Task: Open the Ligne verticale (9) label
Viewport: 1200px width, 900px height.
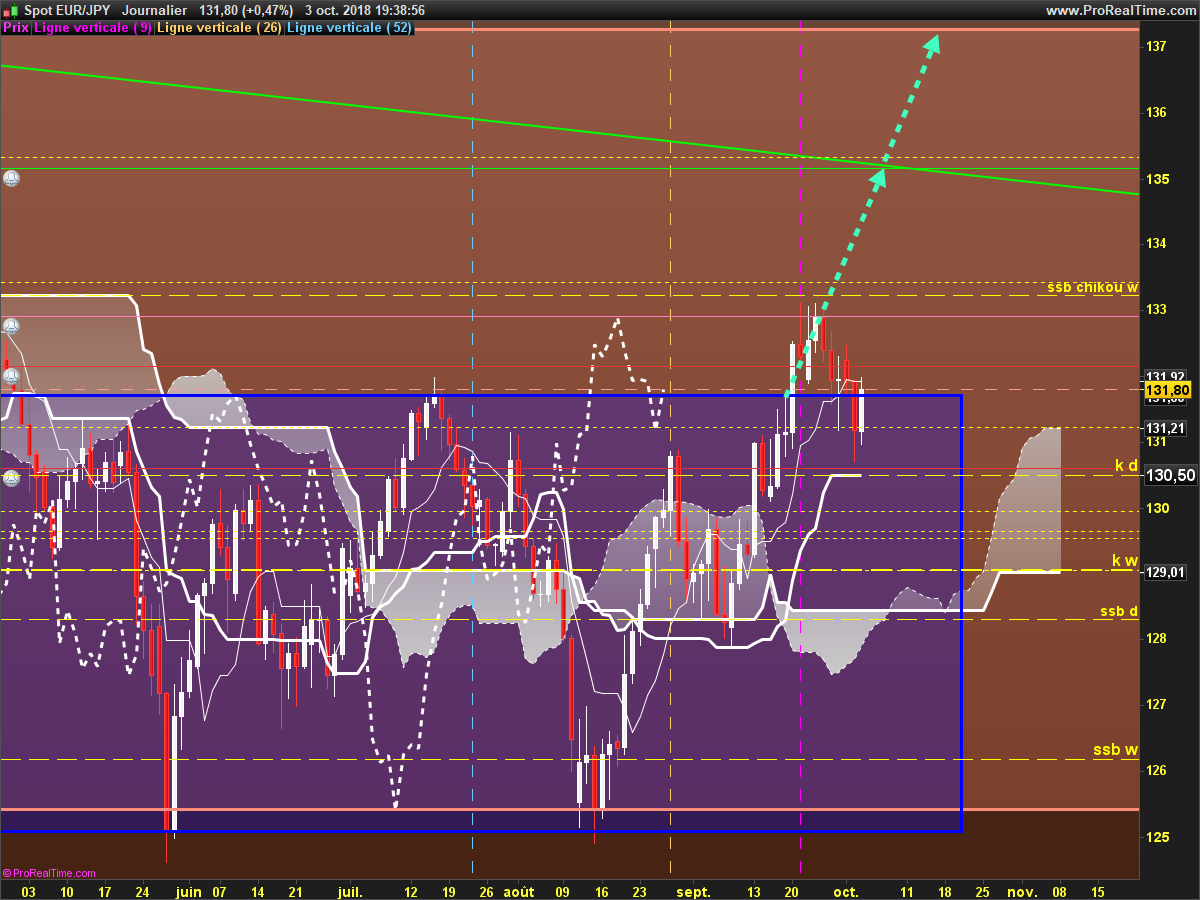Action: point(93,28)
